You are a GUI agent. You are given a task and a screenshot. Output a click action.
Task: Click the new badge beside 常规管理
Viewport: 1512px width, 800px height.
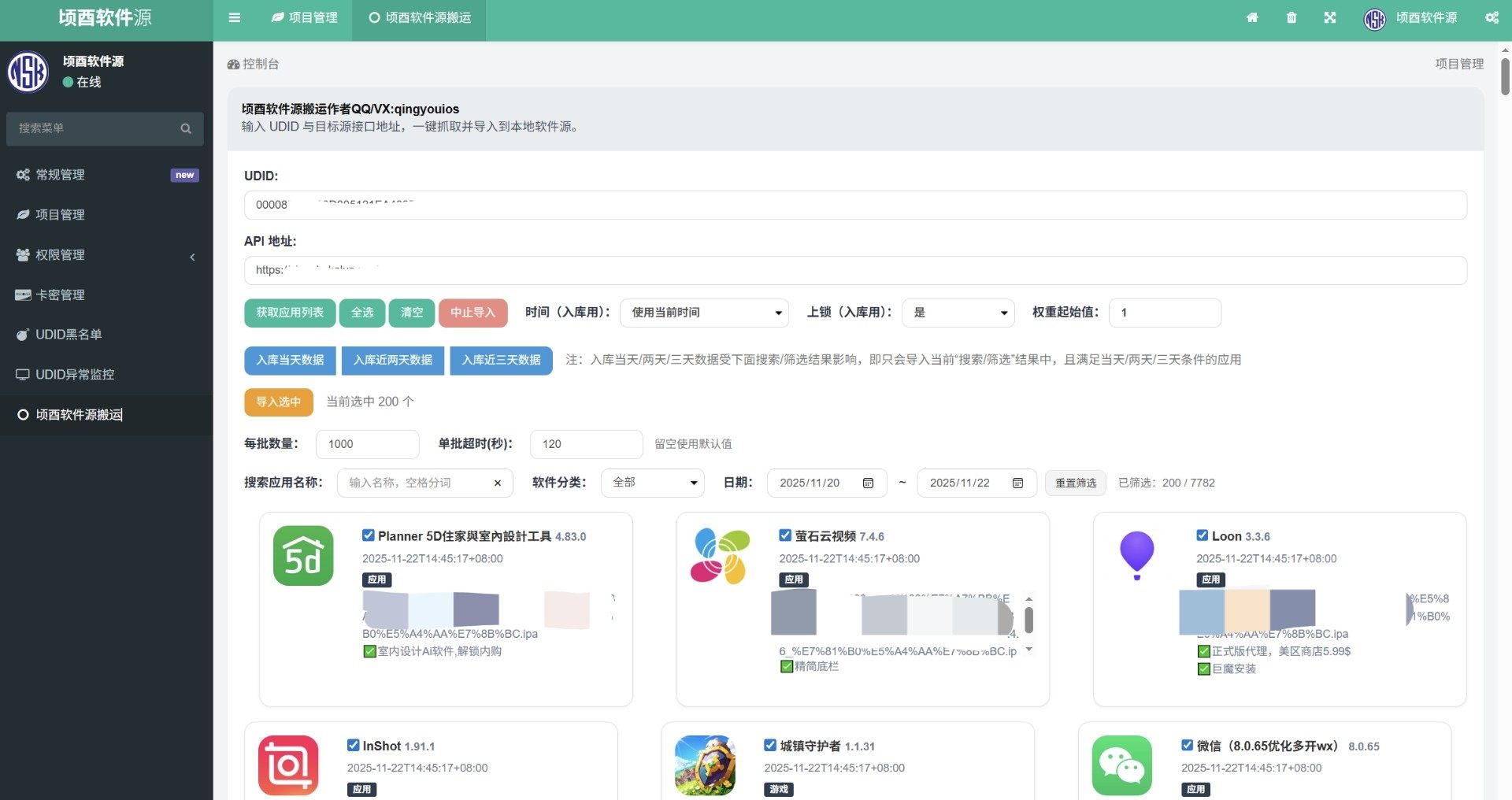(x=185, y=175)
